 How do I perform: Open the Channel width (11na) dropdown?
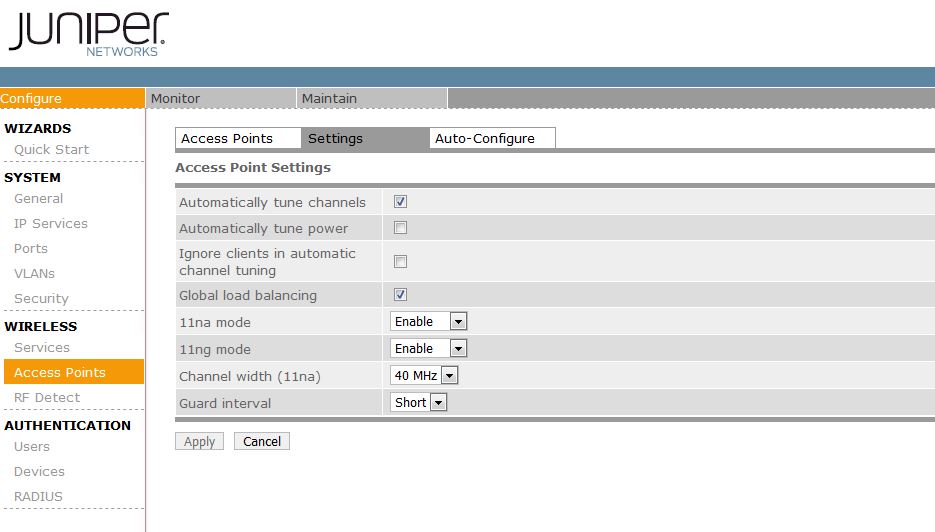pos(424,376)
